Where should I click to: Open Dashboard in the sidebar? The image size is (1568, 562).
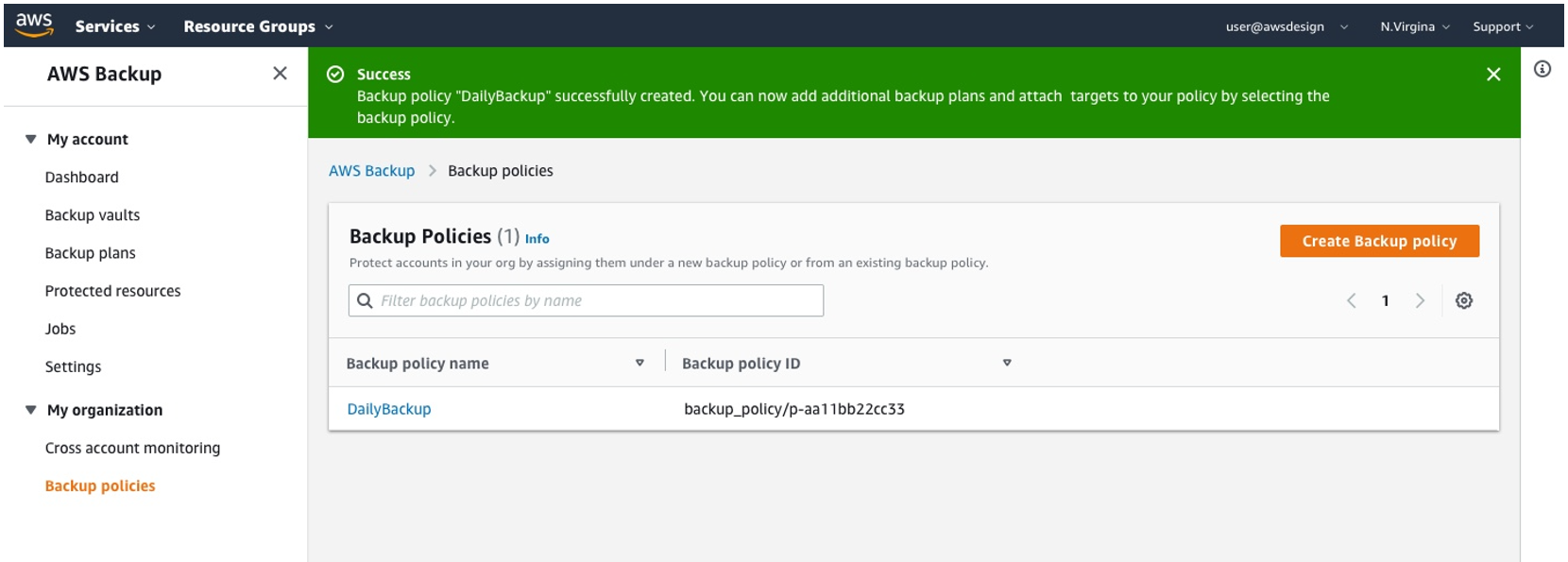82,178
